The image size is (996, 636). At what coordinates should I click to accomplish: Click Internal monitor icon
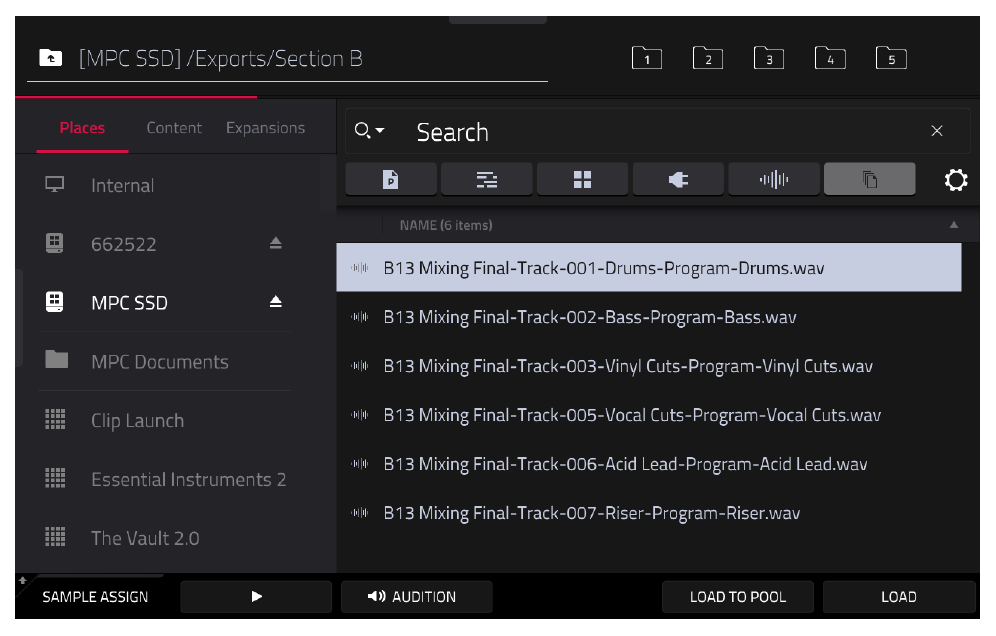coord(55,185)
